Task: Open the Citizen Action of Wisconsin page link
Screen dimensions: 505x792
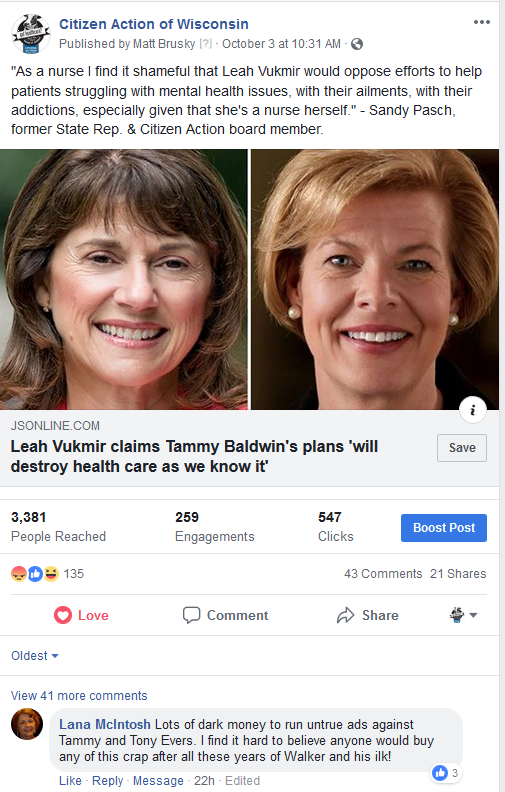Action: coord(154,24)
